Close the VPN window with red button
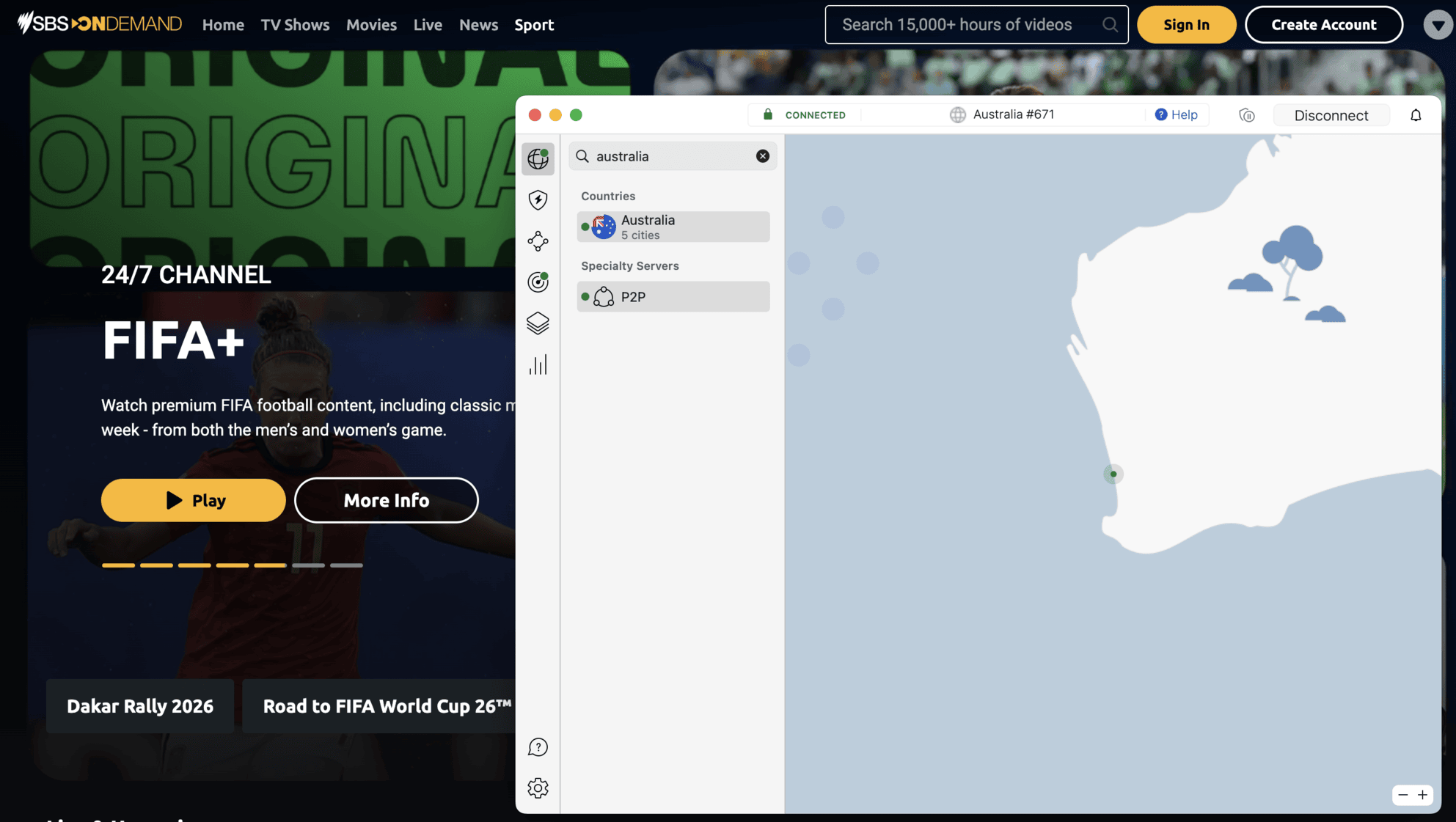This screenshot has width=1456, height=822. pos(535,115)
